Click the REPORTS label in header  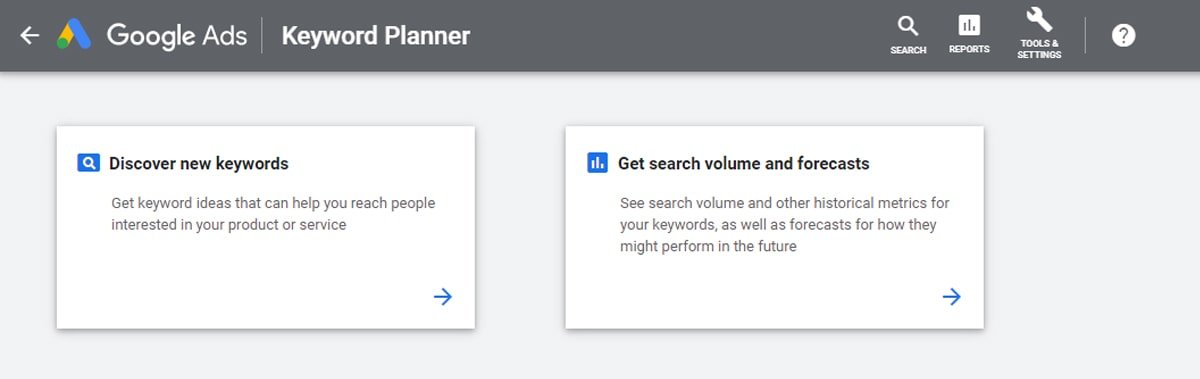[x=969, y=49]
